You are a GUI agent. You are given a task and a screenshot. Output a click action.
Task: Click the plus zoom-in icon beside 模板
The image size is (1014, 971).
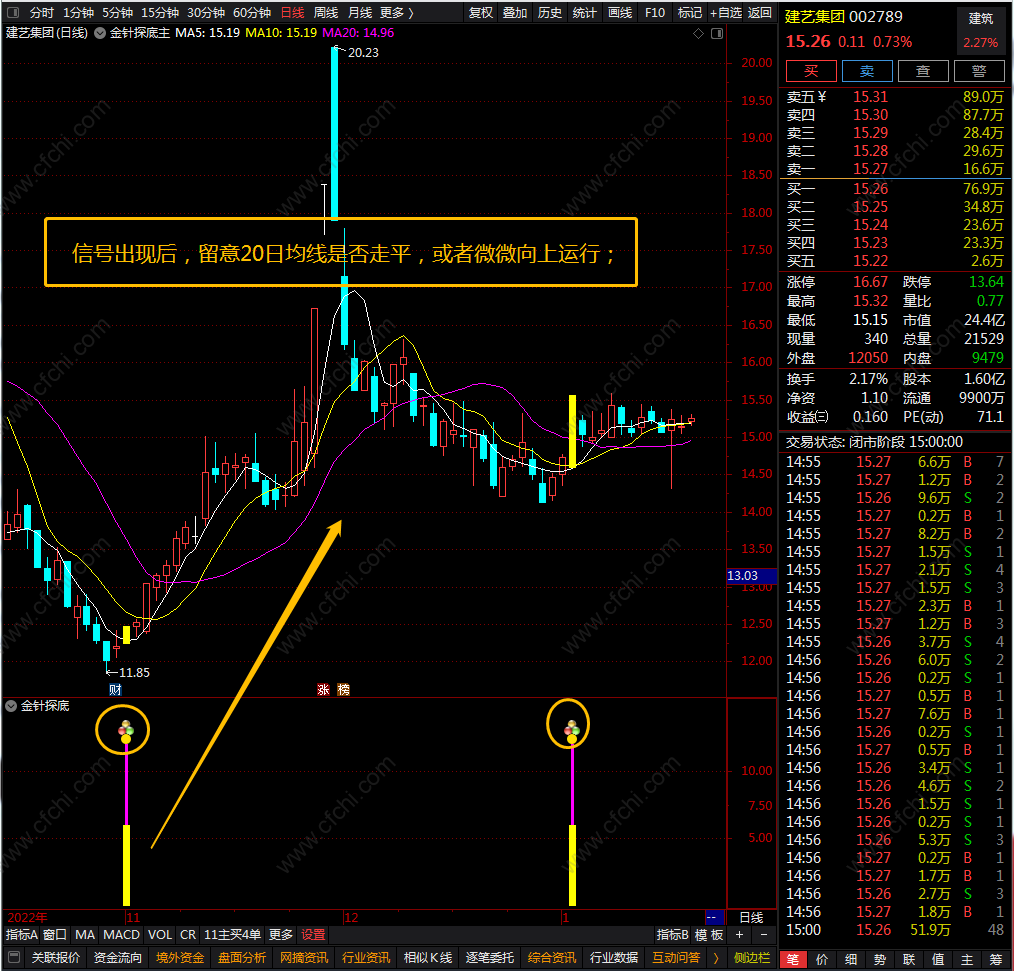739,935
